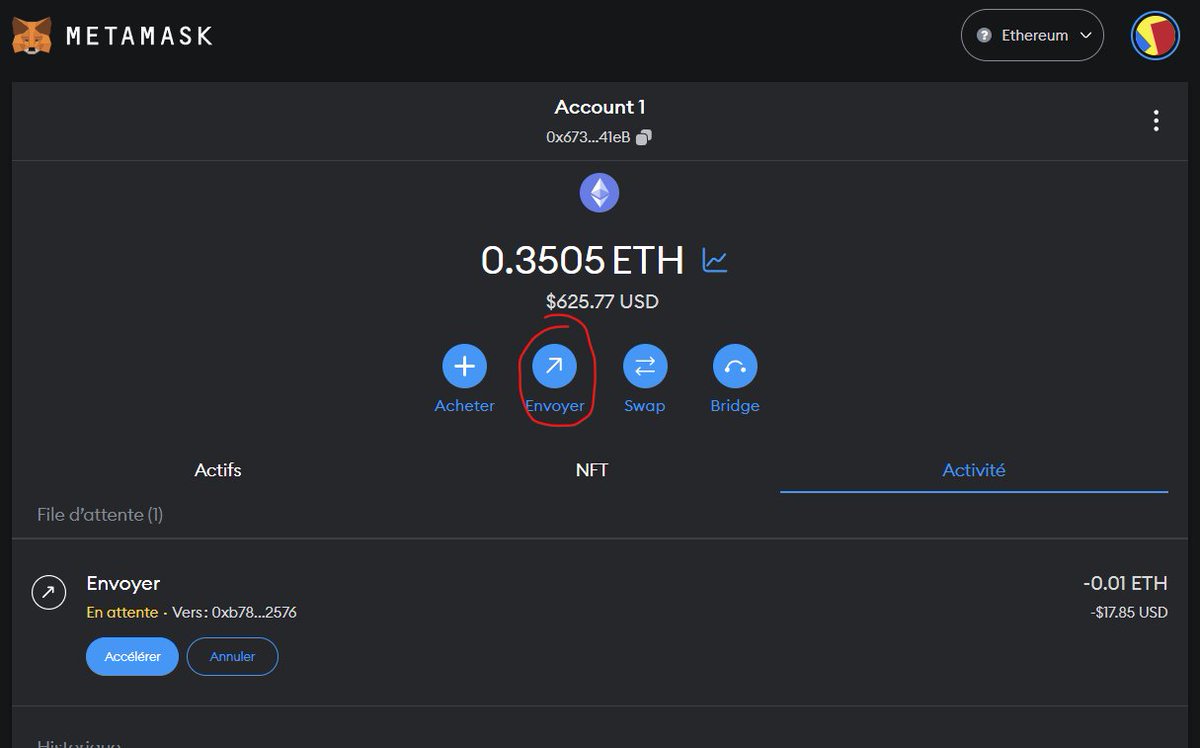Viewport: 1200px width, 748px height.
Task: Open the portfolio chart icon beside balance
Action: [715, 261]
